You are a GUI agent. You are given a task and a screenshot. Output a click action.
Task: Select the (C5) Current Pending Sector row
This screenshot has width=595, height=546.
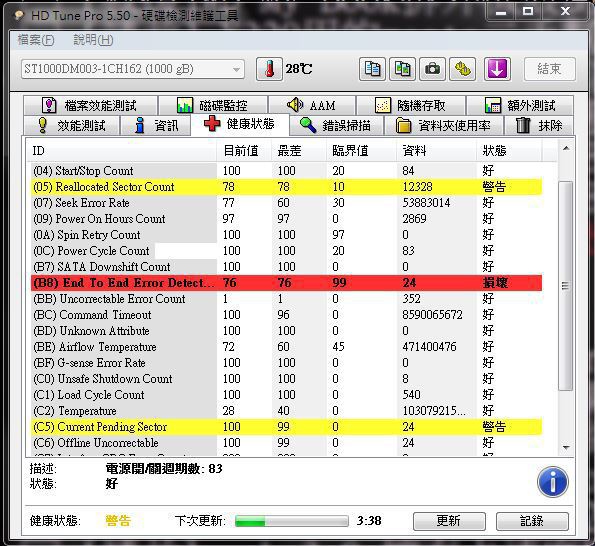point(286,427)
